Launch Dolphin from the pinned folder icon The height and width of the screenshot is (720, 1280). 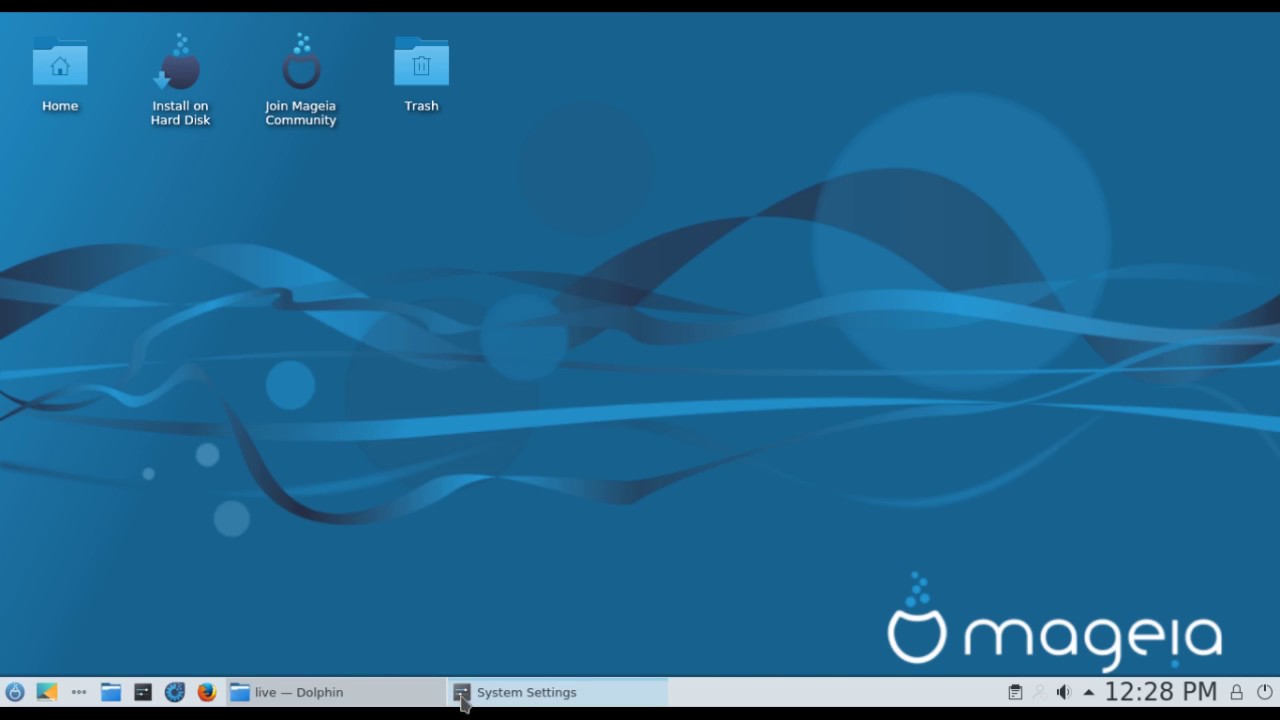click(x=111, y=692)
